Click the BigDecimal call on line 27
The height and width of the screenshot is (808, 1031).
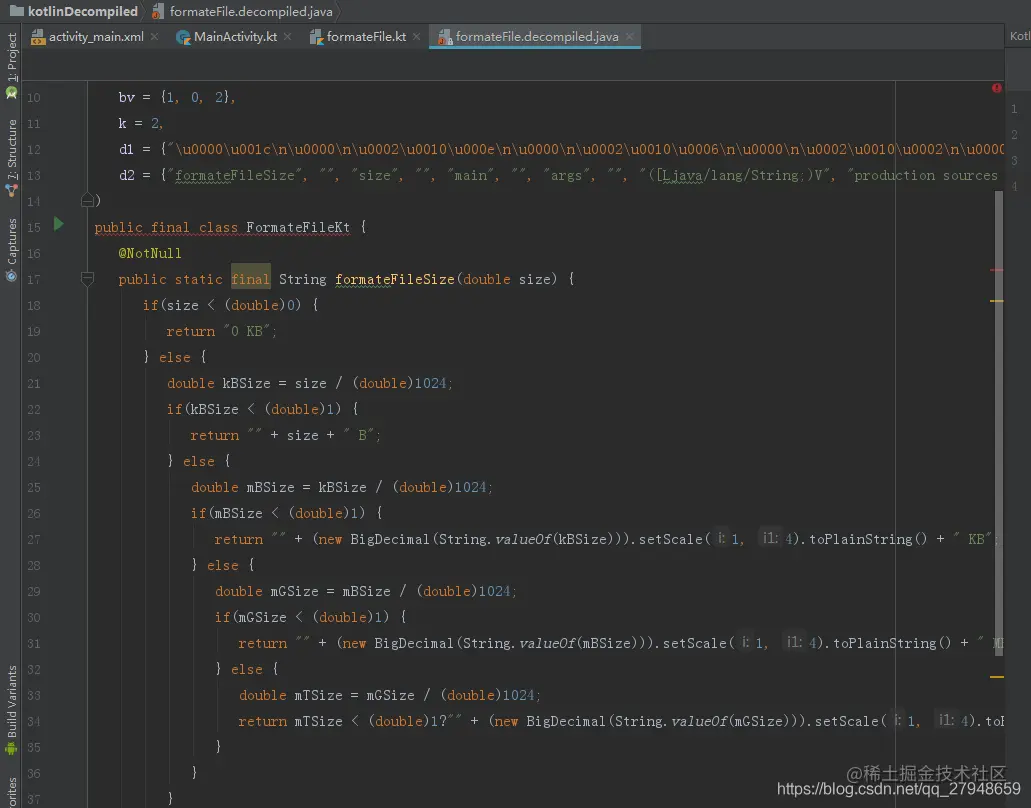point(390,539)
